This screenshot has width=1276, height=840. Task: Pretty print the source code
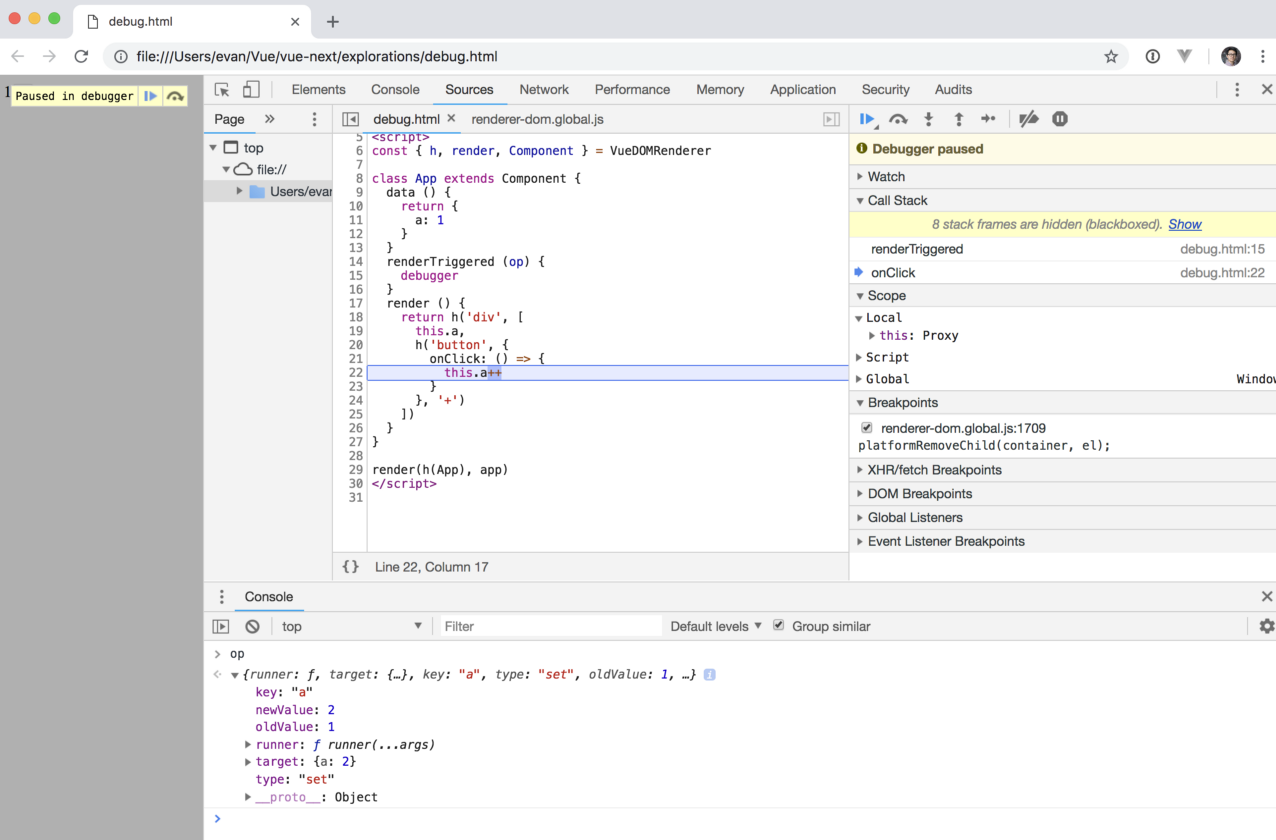coord(350,566)
